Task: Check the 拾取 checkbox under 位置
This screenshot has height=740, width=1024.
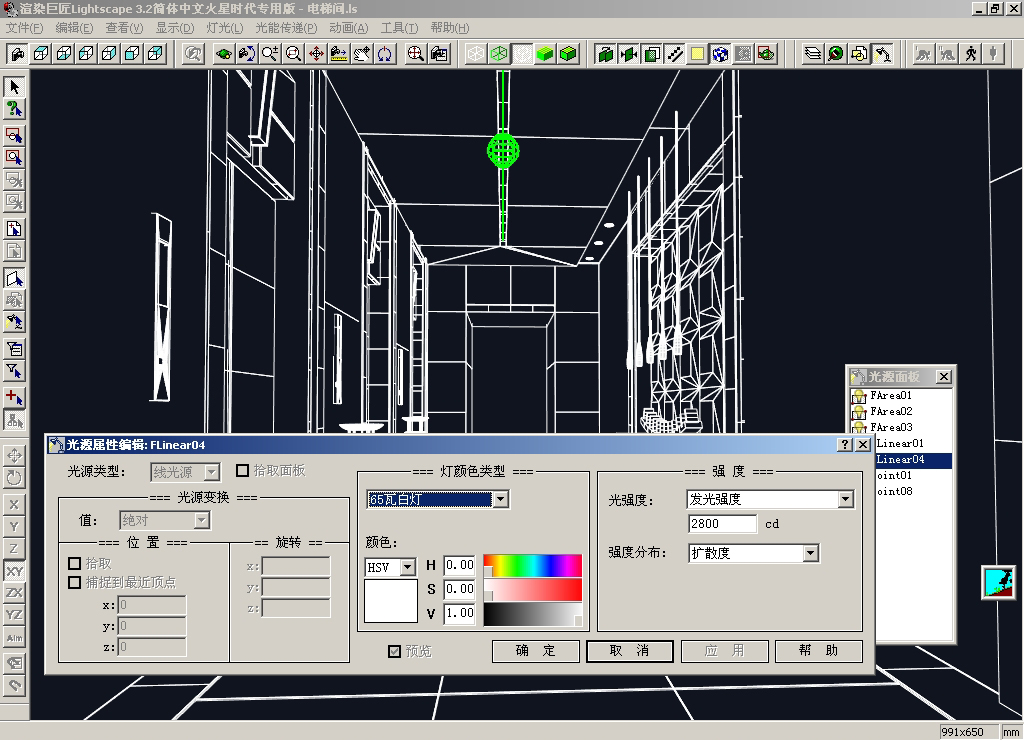Action: tap(74, 564)
